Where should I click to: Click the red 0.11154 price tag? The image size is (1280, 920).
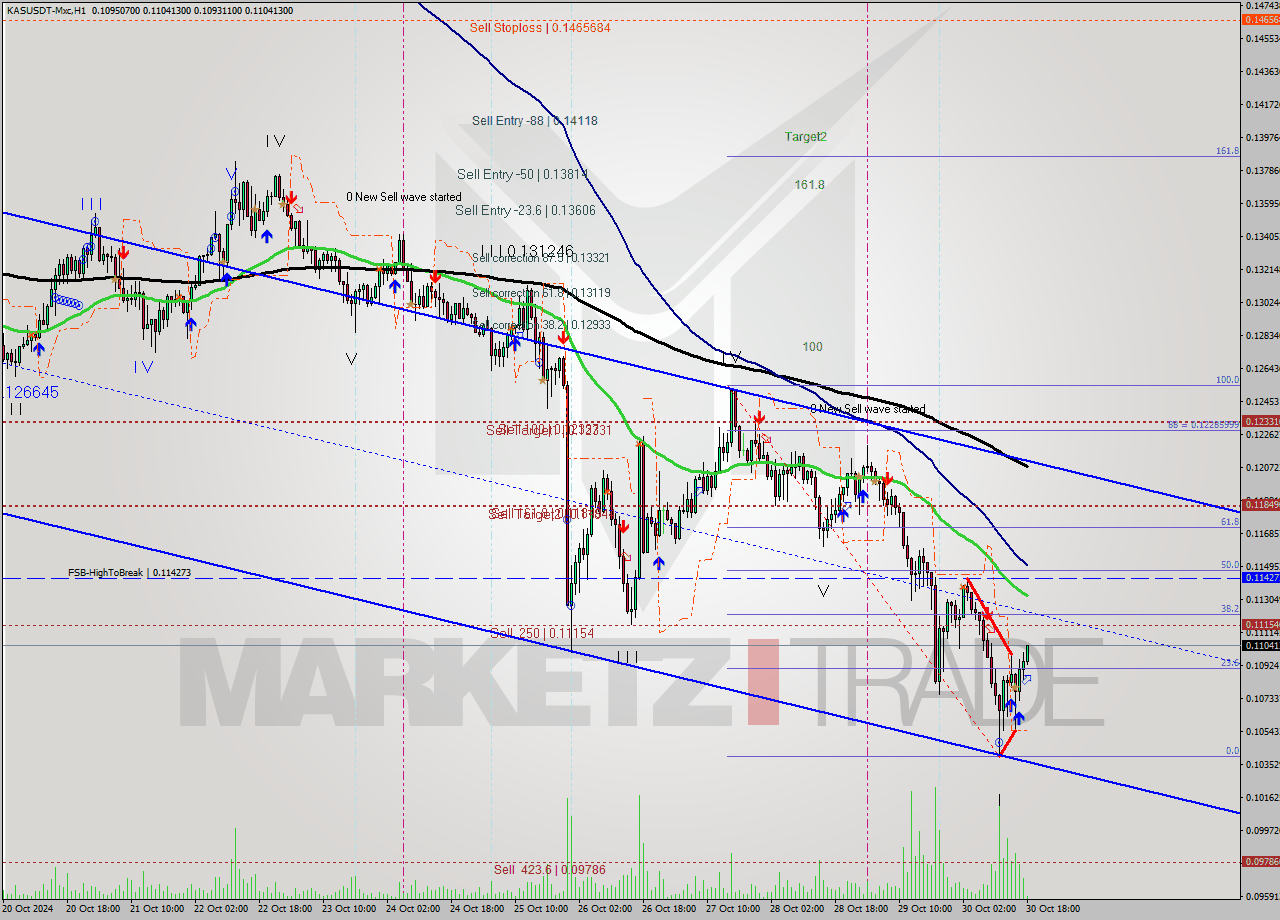pos(1260,624)
